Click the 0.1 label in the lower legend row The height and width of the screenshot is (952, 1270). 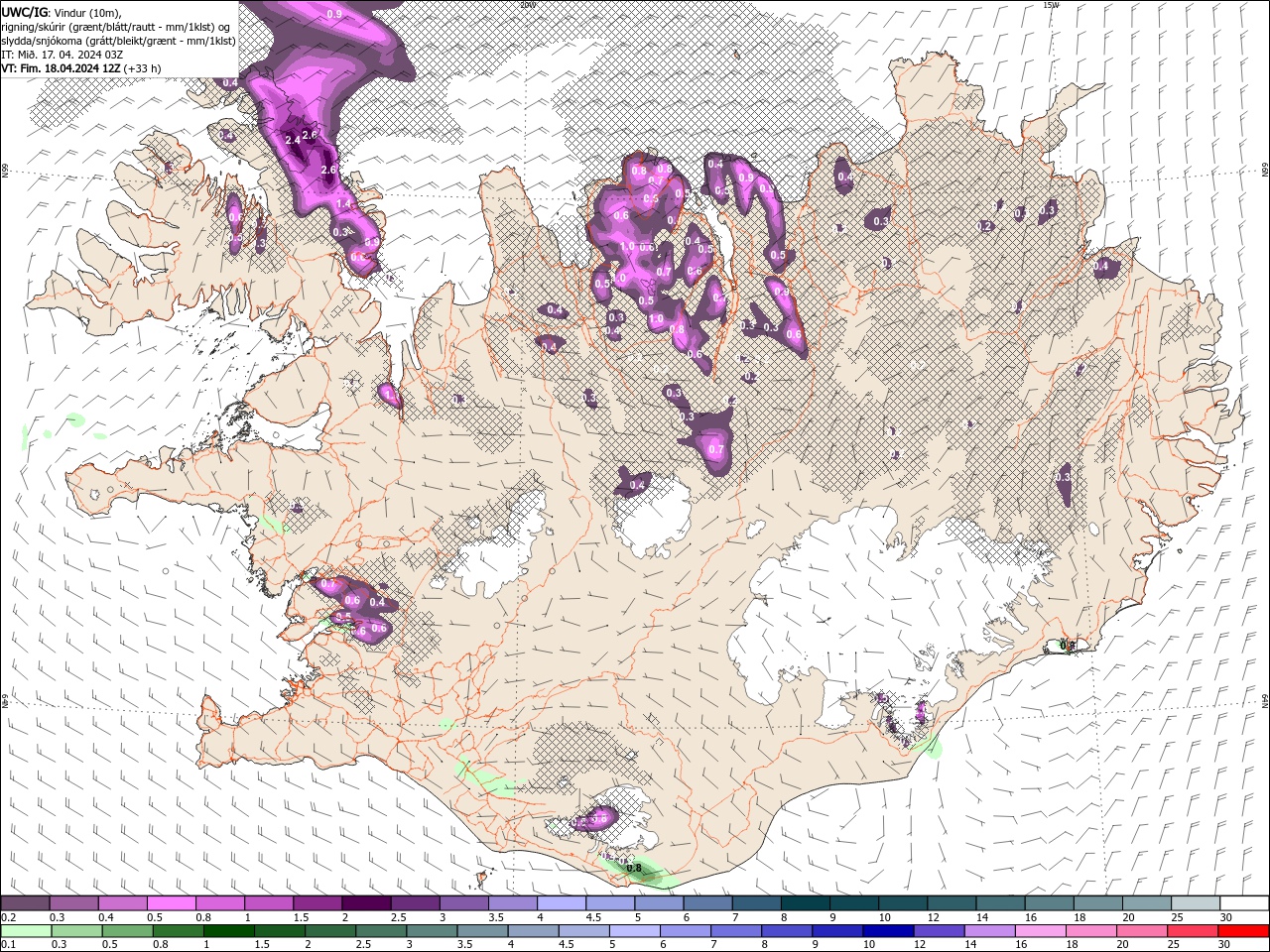coord(8,945)
